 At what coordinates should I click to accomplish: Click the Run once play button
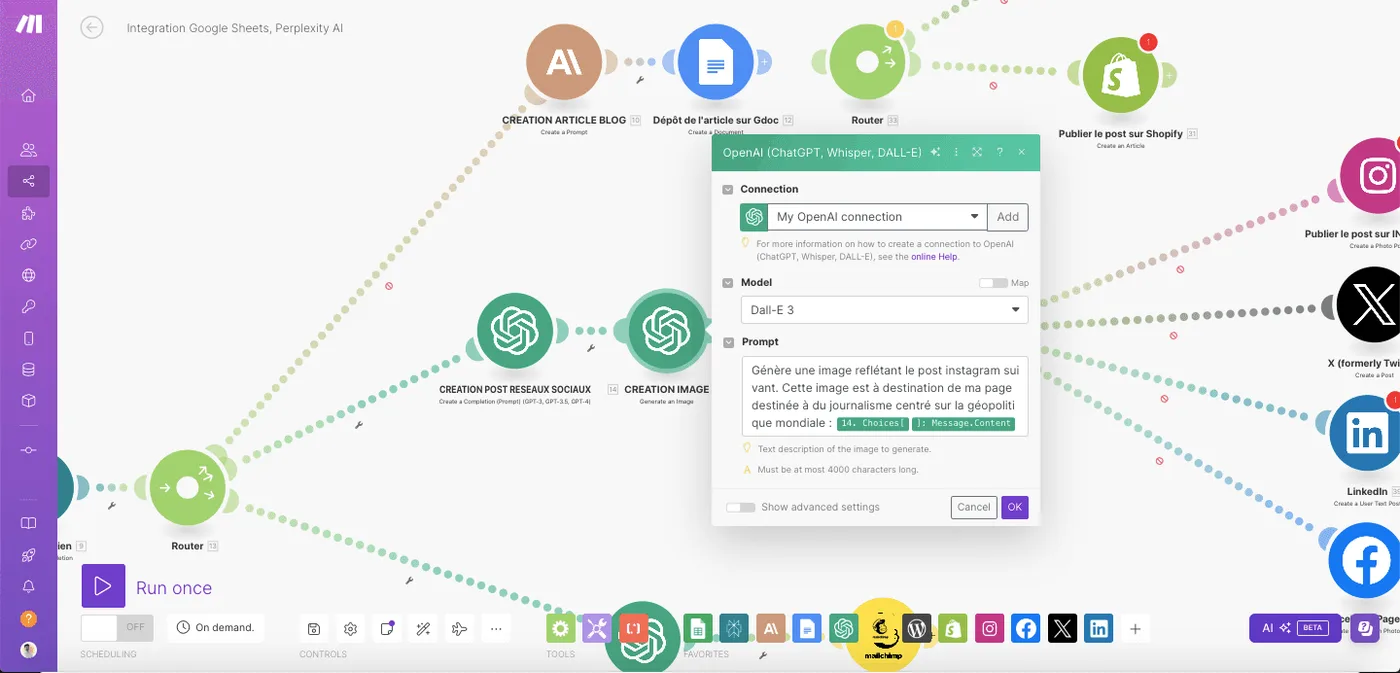103,587
